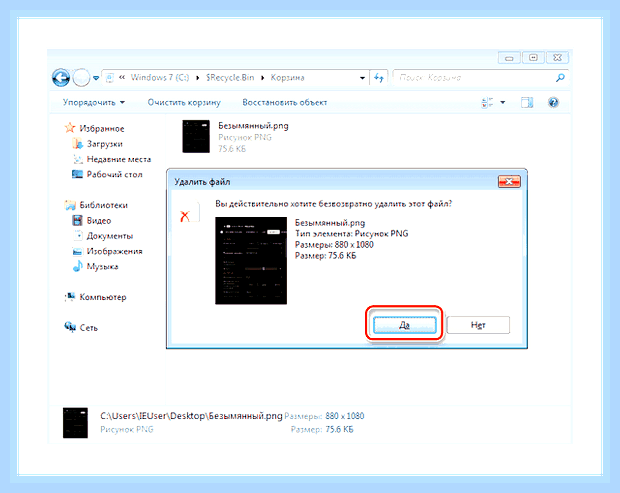
Task: Click the location icon in the address bar
Action: [110, 78]
